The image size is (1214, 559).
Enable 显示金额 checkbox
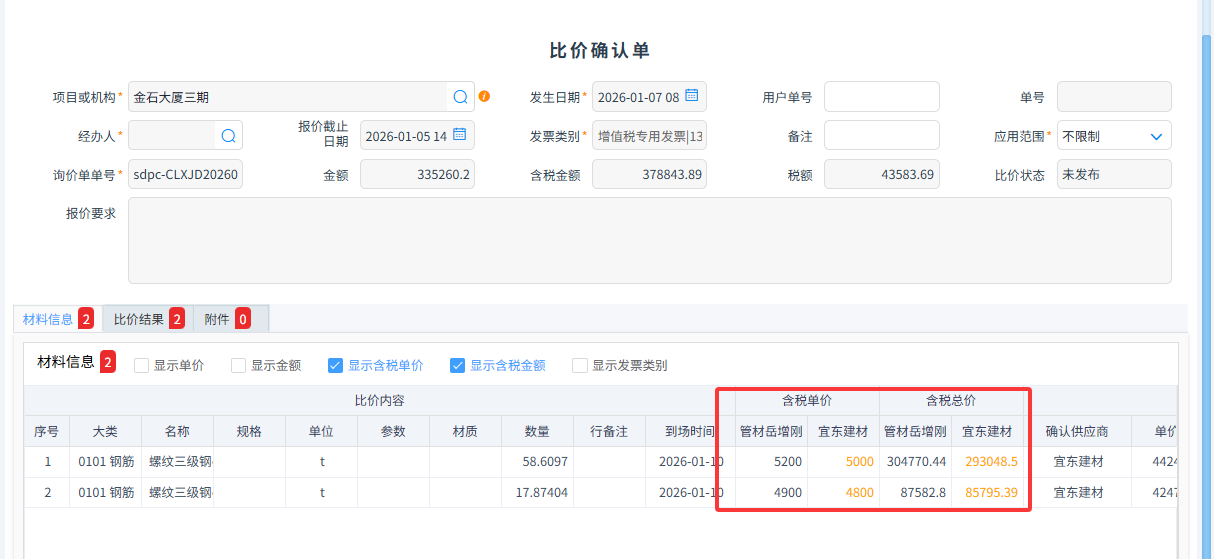(x=238, y=366)
